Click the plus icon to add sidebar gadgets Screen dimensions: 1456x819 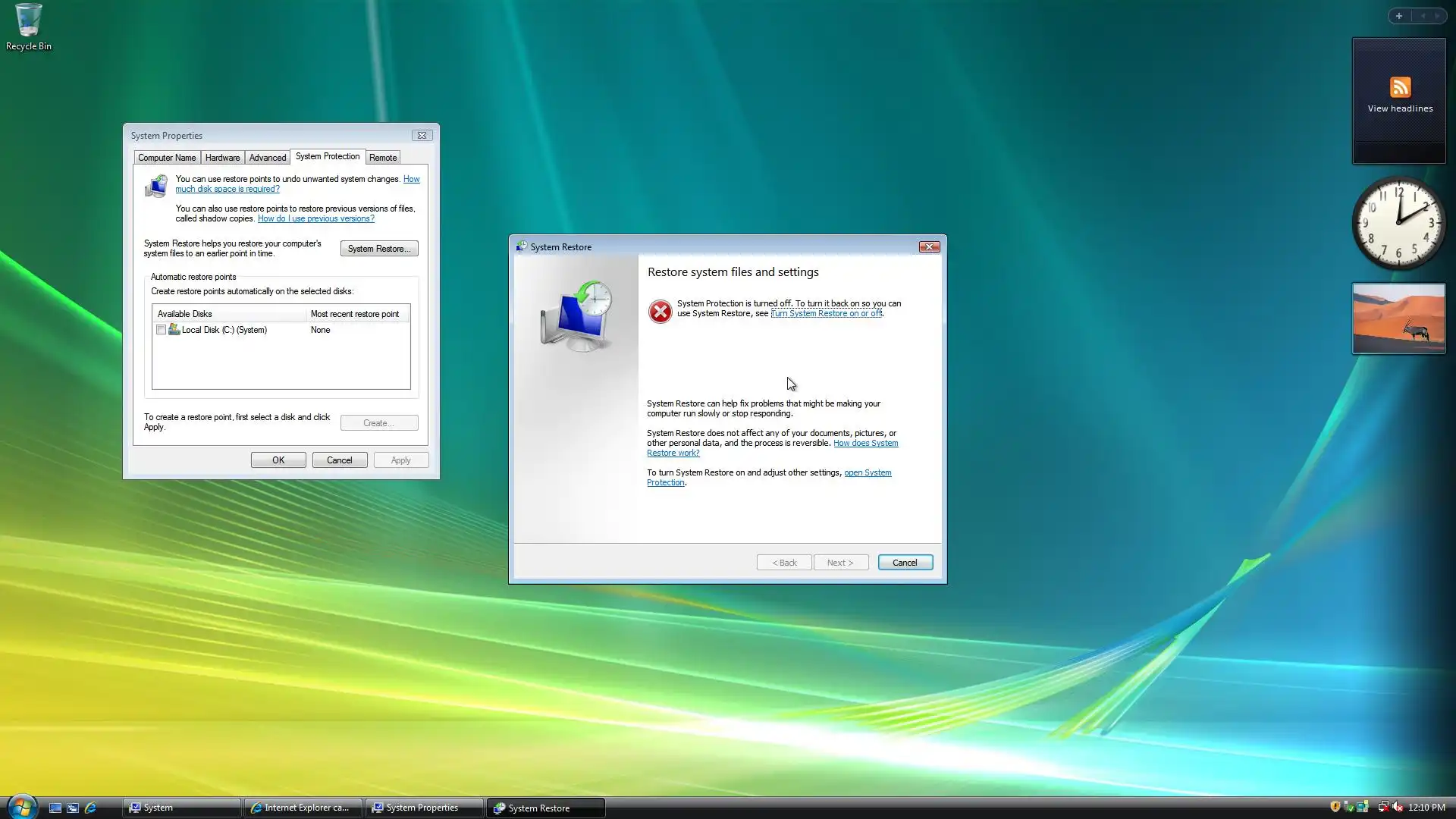(1399, 16)
